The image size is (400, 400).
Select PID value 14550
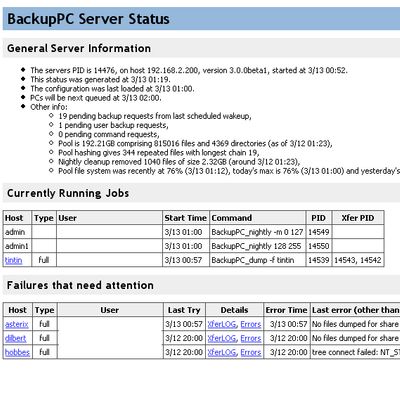click(319, 246)
